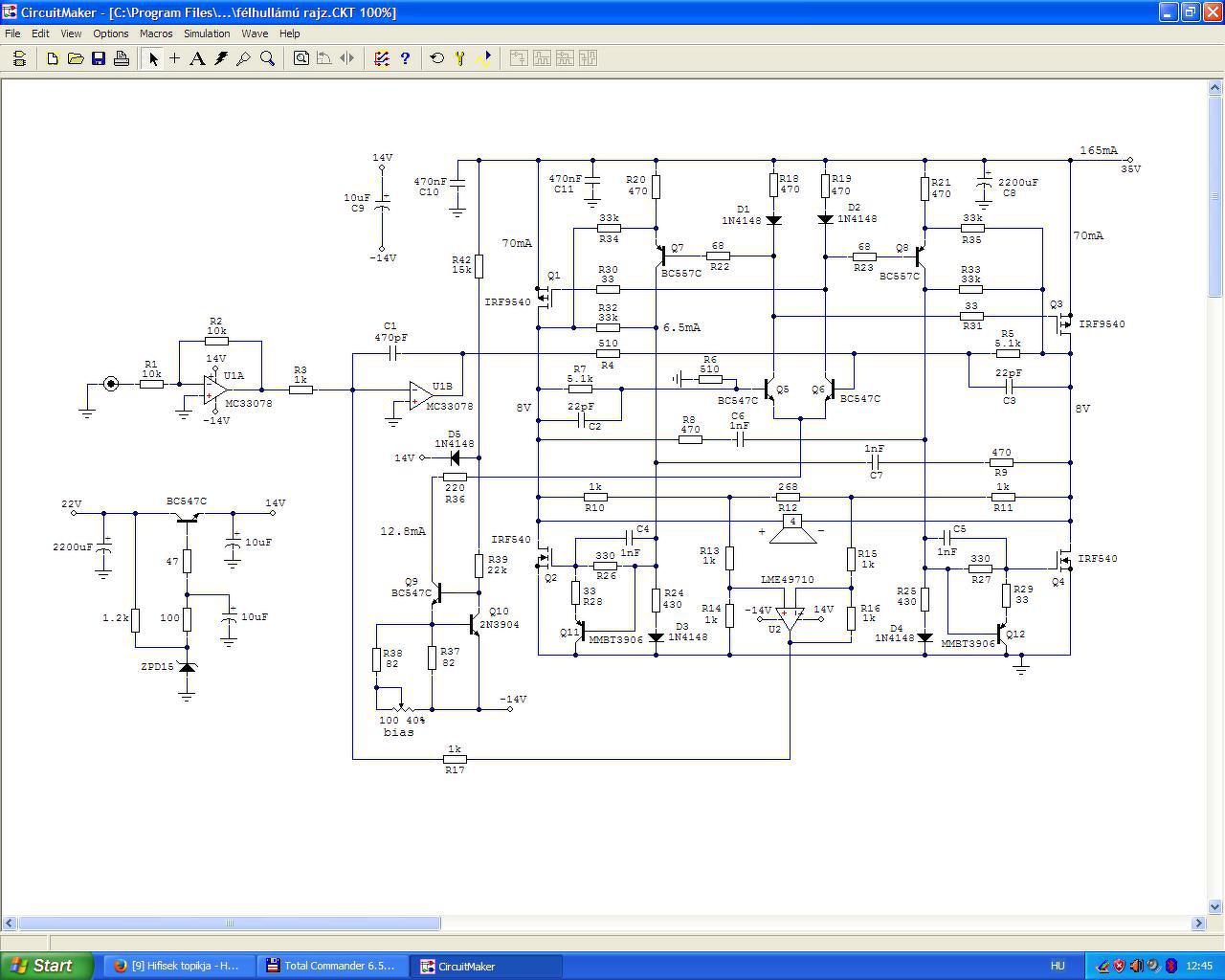Open the device browser panel icon
1225x980 pixels.
[19, 58]
